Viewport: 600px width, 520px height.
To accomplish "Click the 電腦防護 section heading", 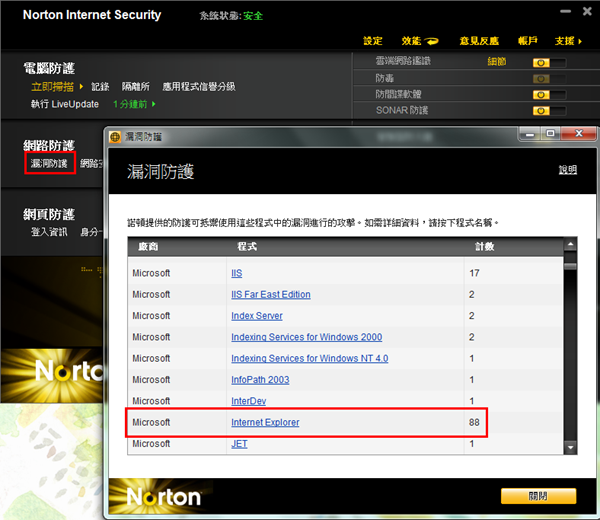I will (x=49, y=68).
